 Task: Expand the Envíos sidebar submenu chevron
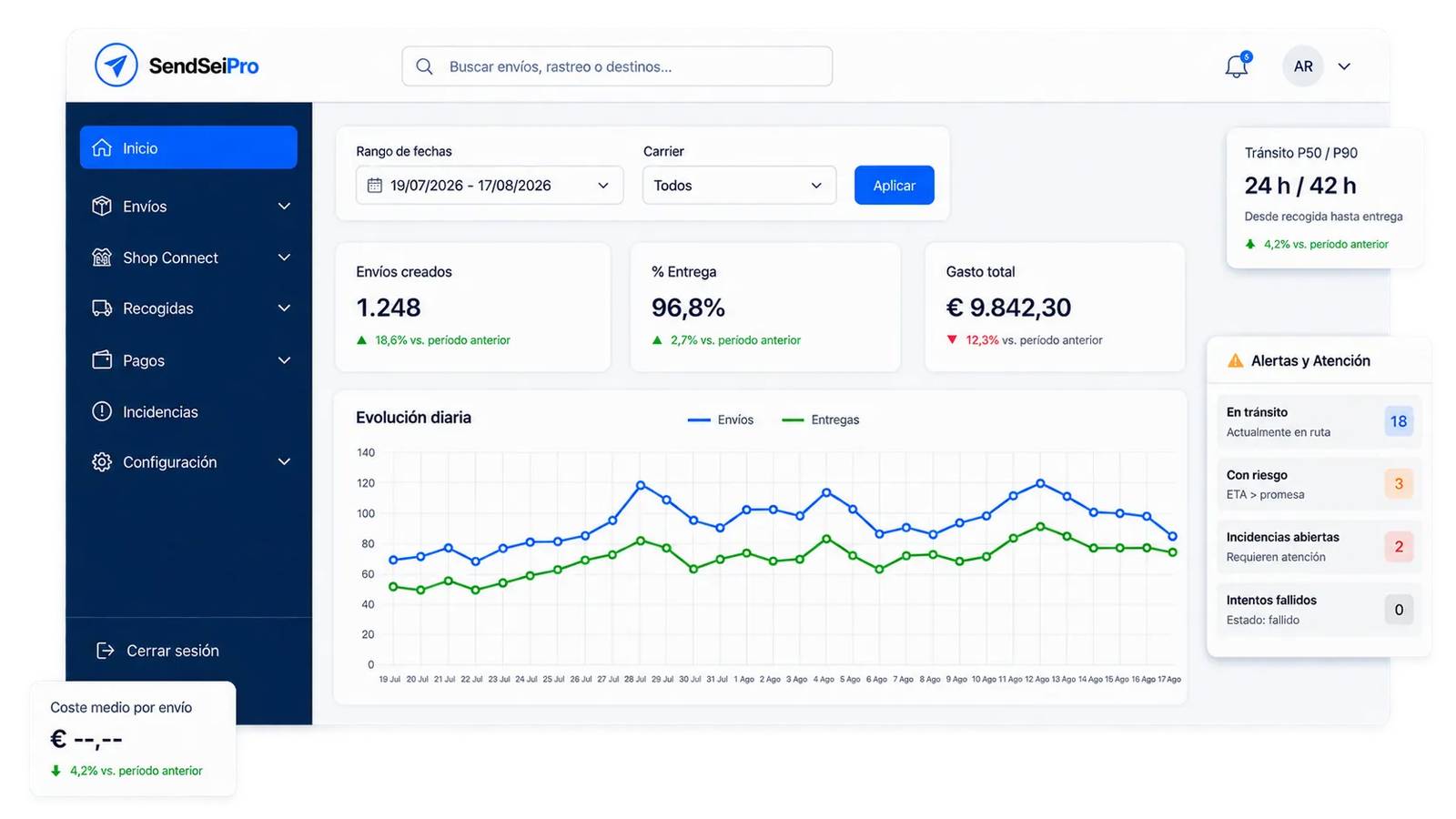pos(284,207)
